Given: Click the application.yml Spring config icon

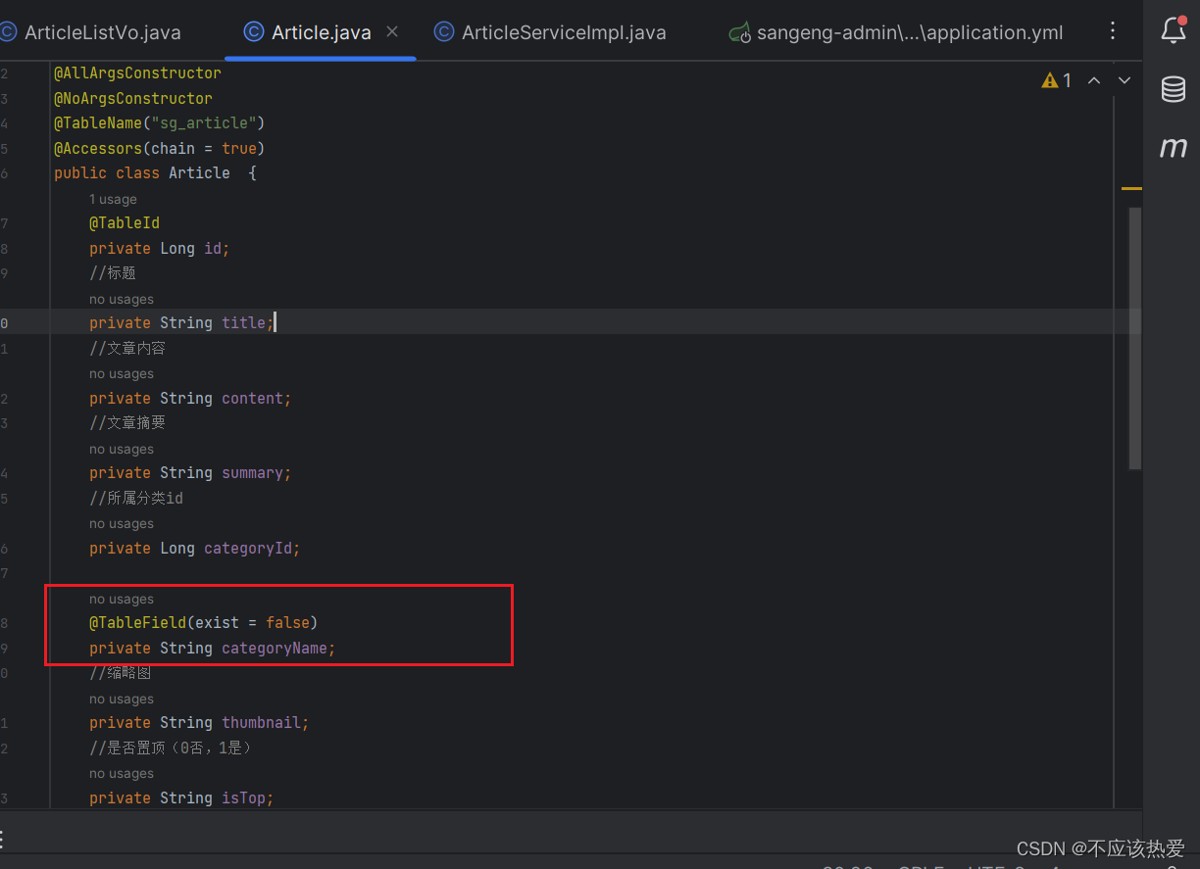Looking at the screenshot, I should (x=740, y=33).
